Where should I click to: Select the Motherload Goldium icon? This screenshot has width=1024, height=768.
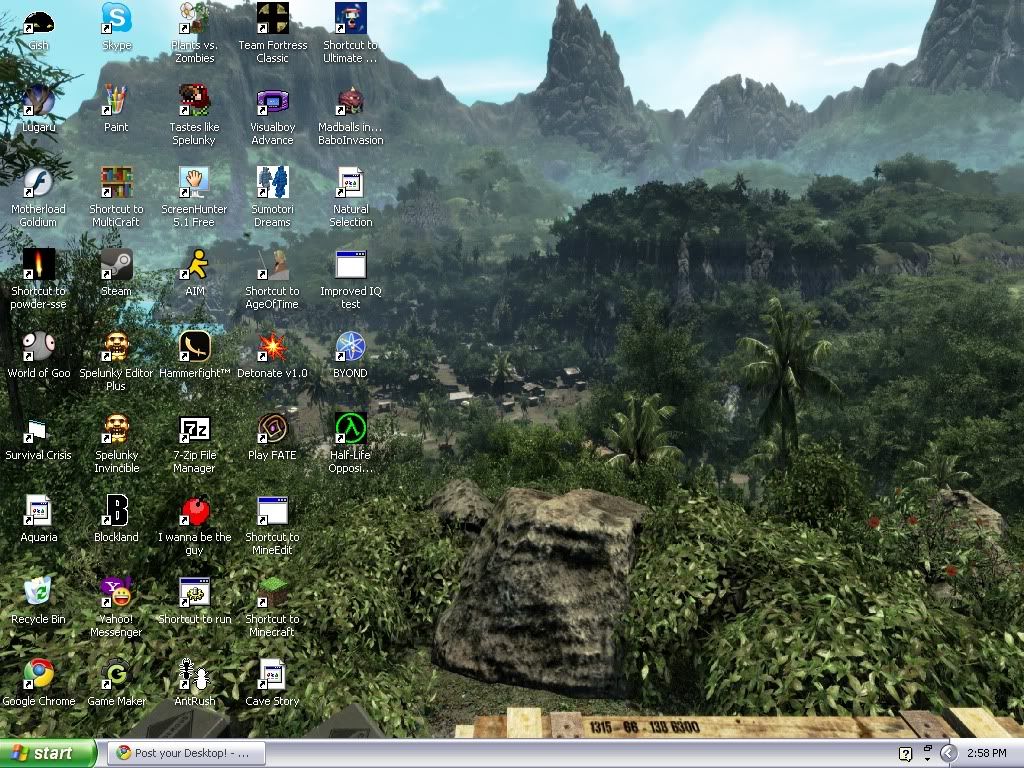[39, 183]
